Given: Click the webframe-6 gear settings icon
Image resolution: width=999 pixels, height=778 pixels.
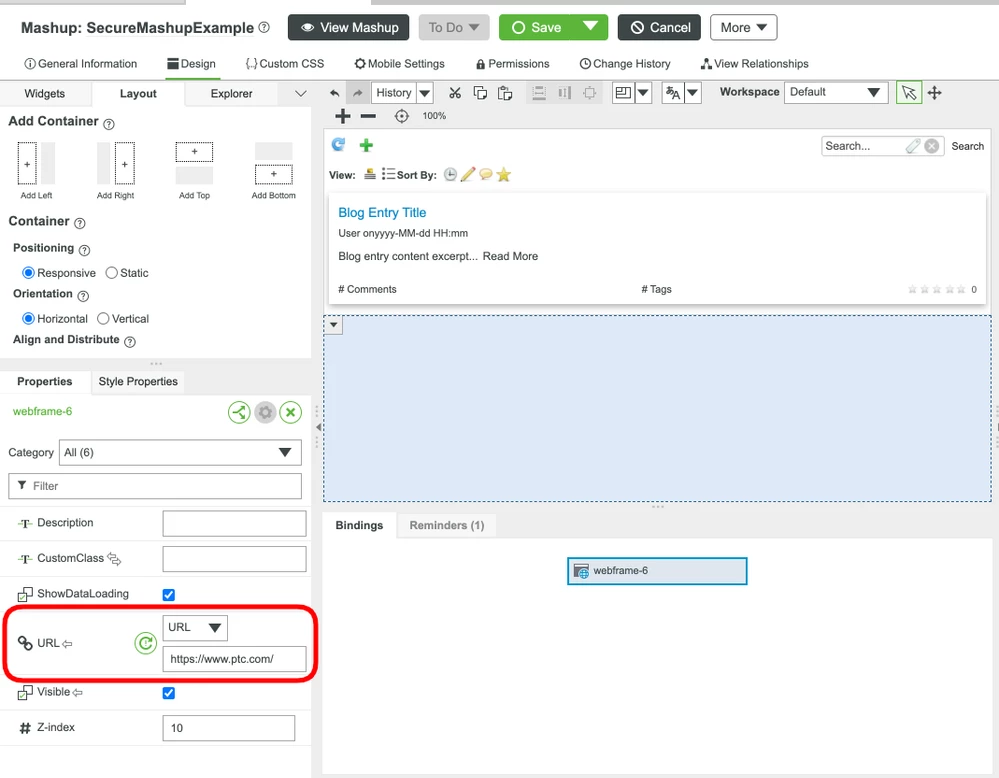Looking at the screenshot, I should click(x=265, y=412).
